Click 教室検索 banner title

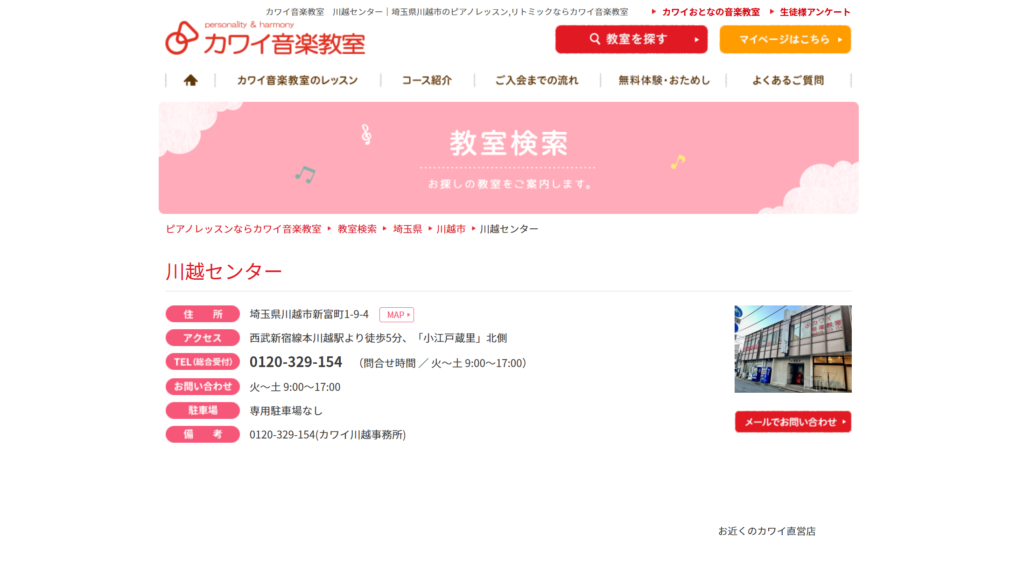pyautogui.click(x=509, y=143)
